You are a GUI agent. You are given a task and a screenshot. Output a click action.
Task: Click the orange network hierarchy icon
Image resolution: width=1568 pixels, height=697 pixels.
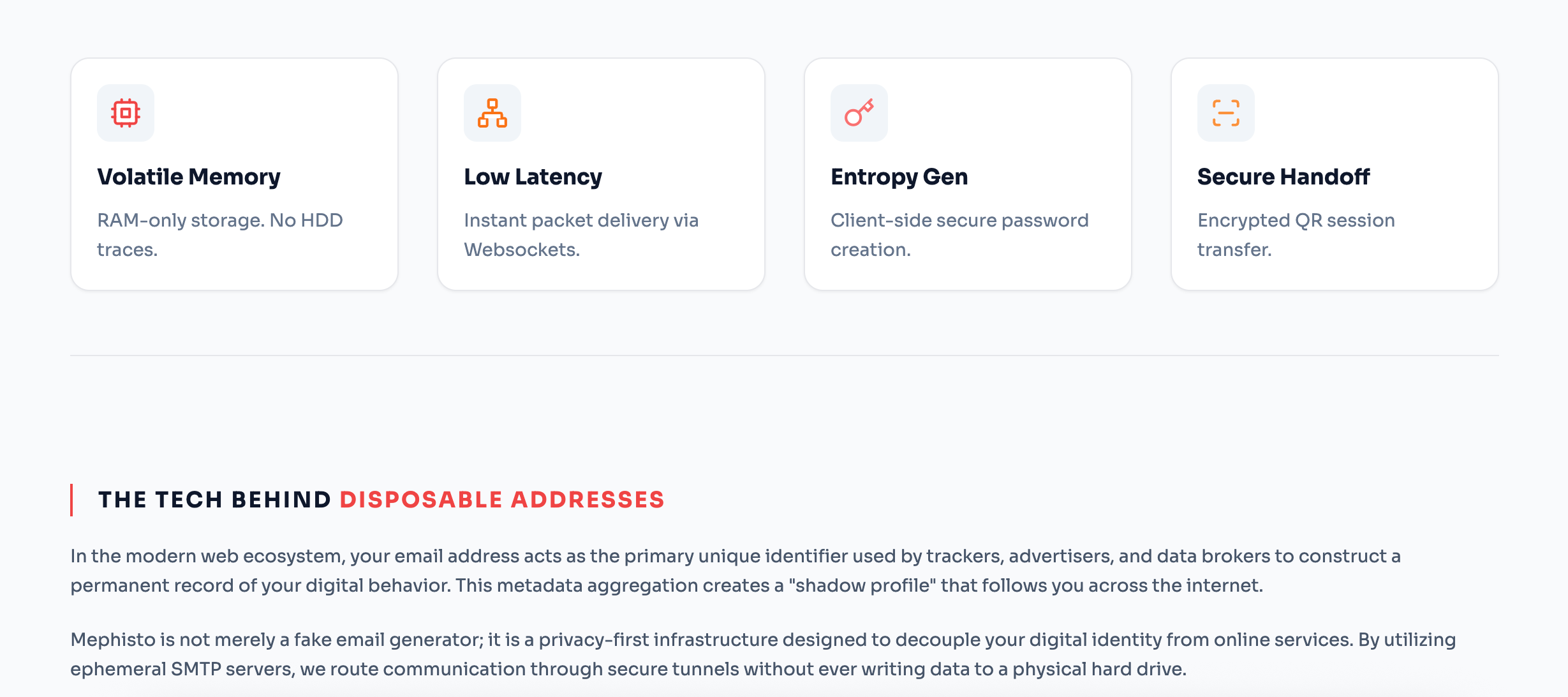point(492,113)
